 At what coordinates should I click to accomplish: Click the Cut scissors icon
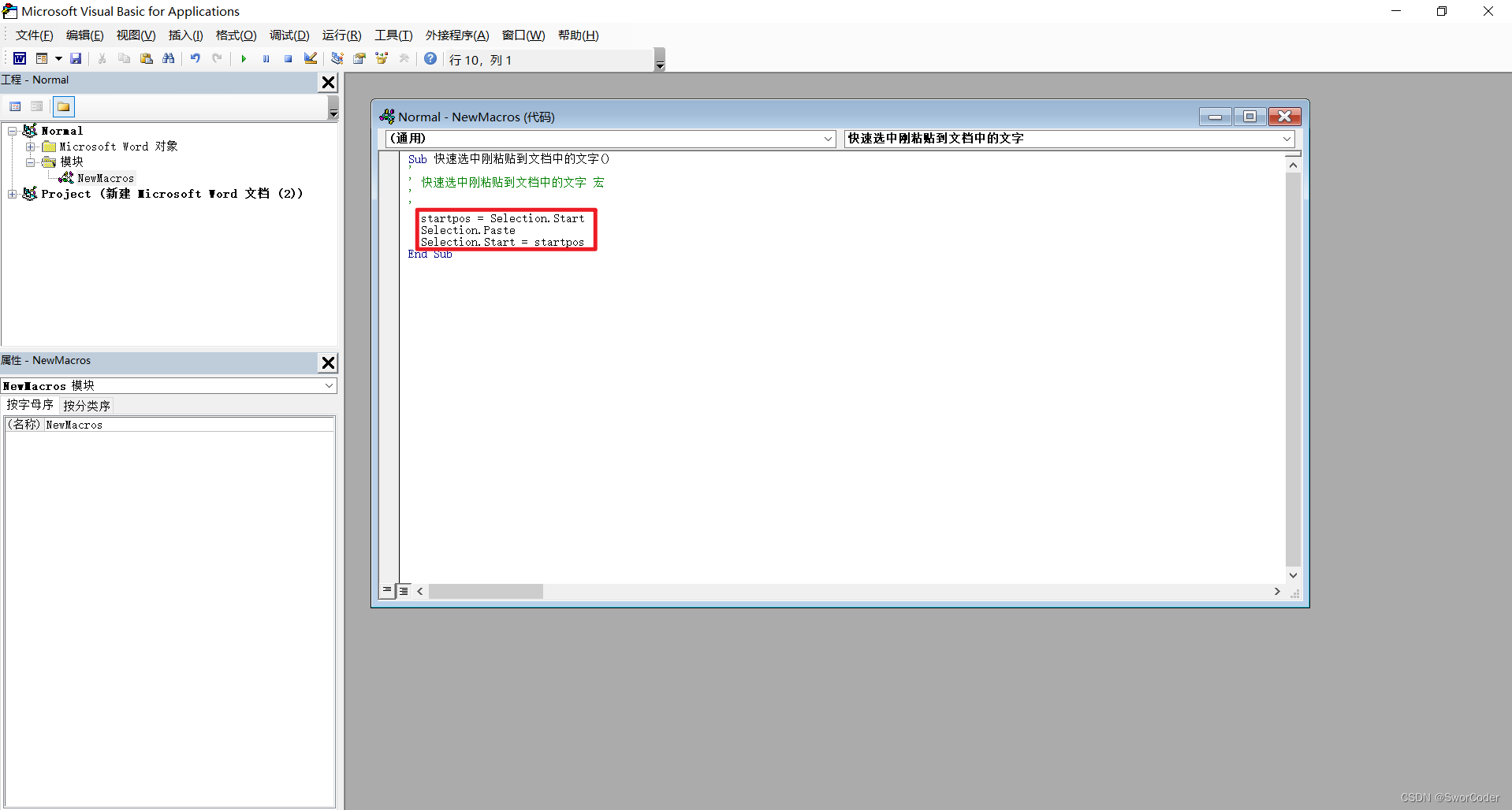[x=102, y=59]
